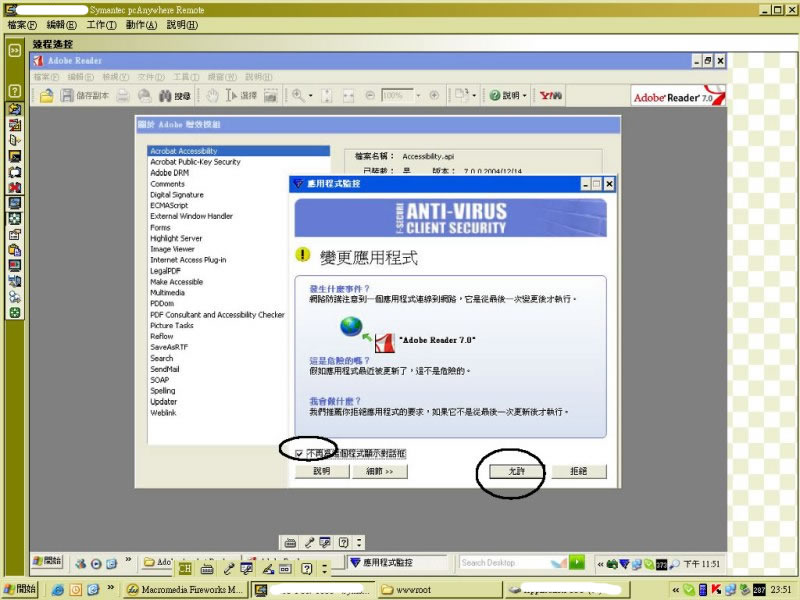
Task: Select Adobe DRM in plug-in list
Action: click(169, 173)
